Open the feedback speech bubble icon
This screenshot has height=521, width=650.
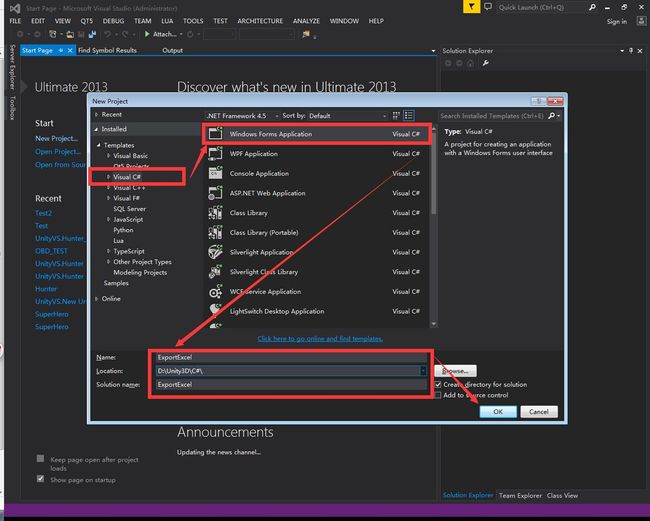(488, 7)
